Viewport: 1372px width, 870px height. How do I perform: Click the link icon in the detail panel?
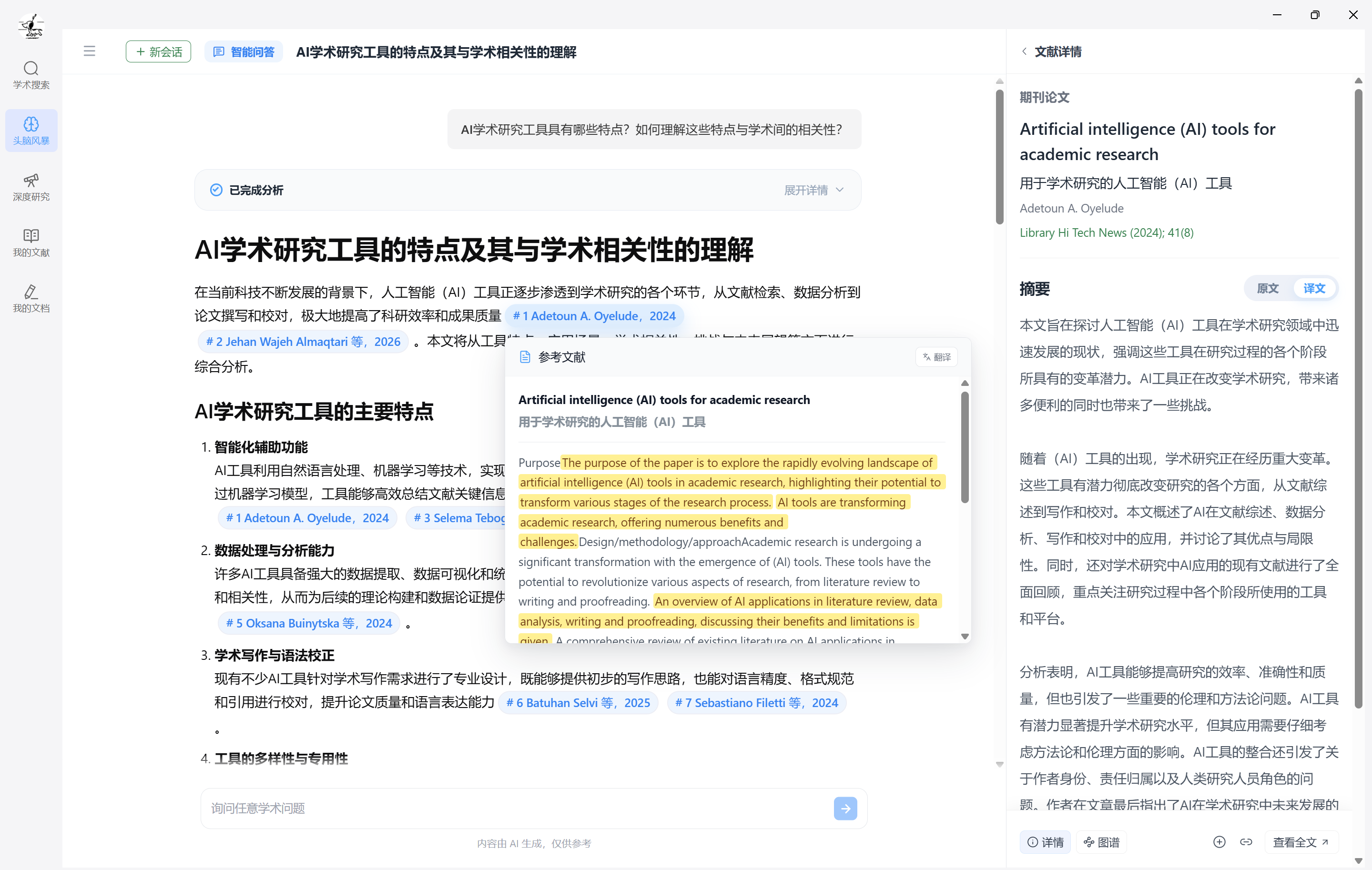click(1246, 842)
